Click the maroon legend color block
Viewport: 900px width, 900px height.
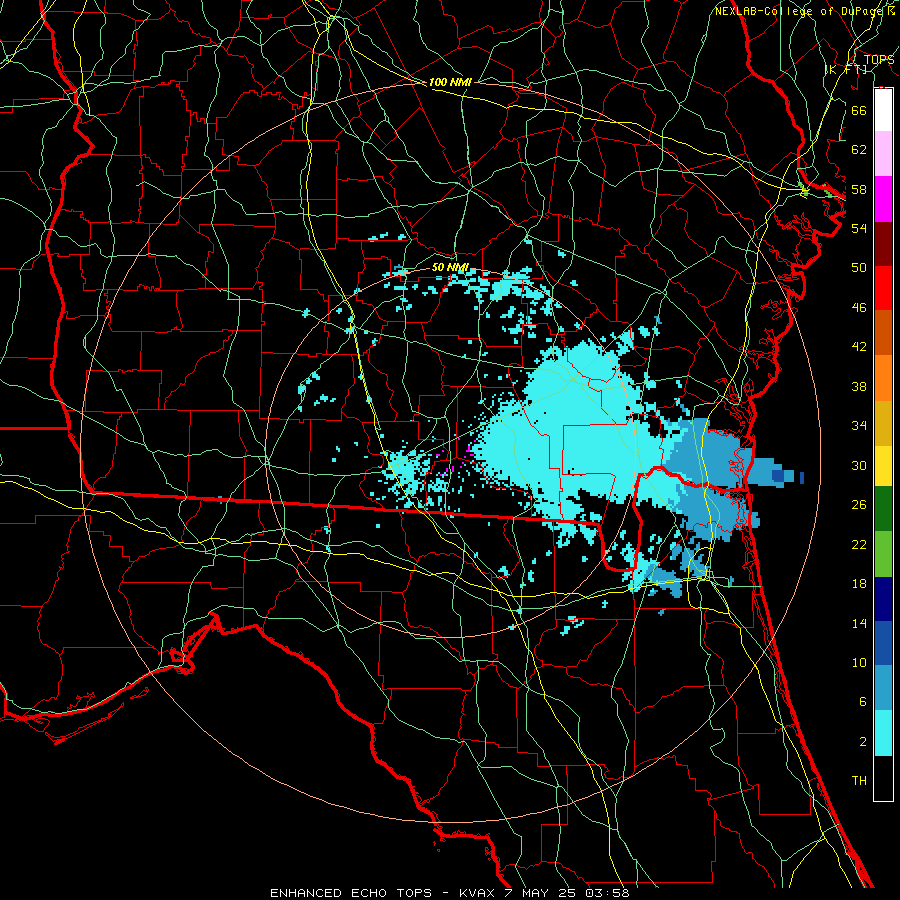[x=883, y=244]
